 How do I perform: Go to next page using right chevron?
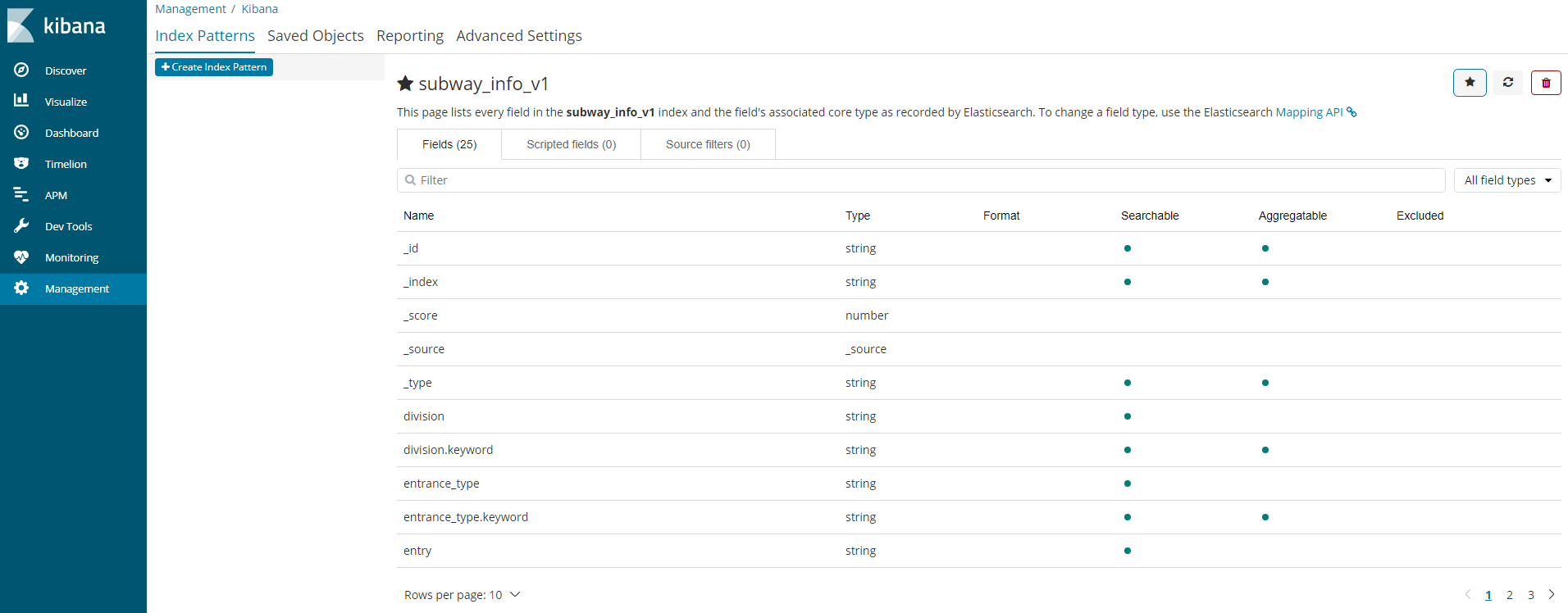[1552, 595]
